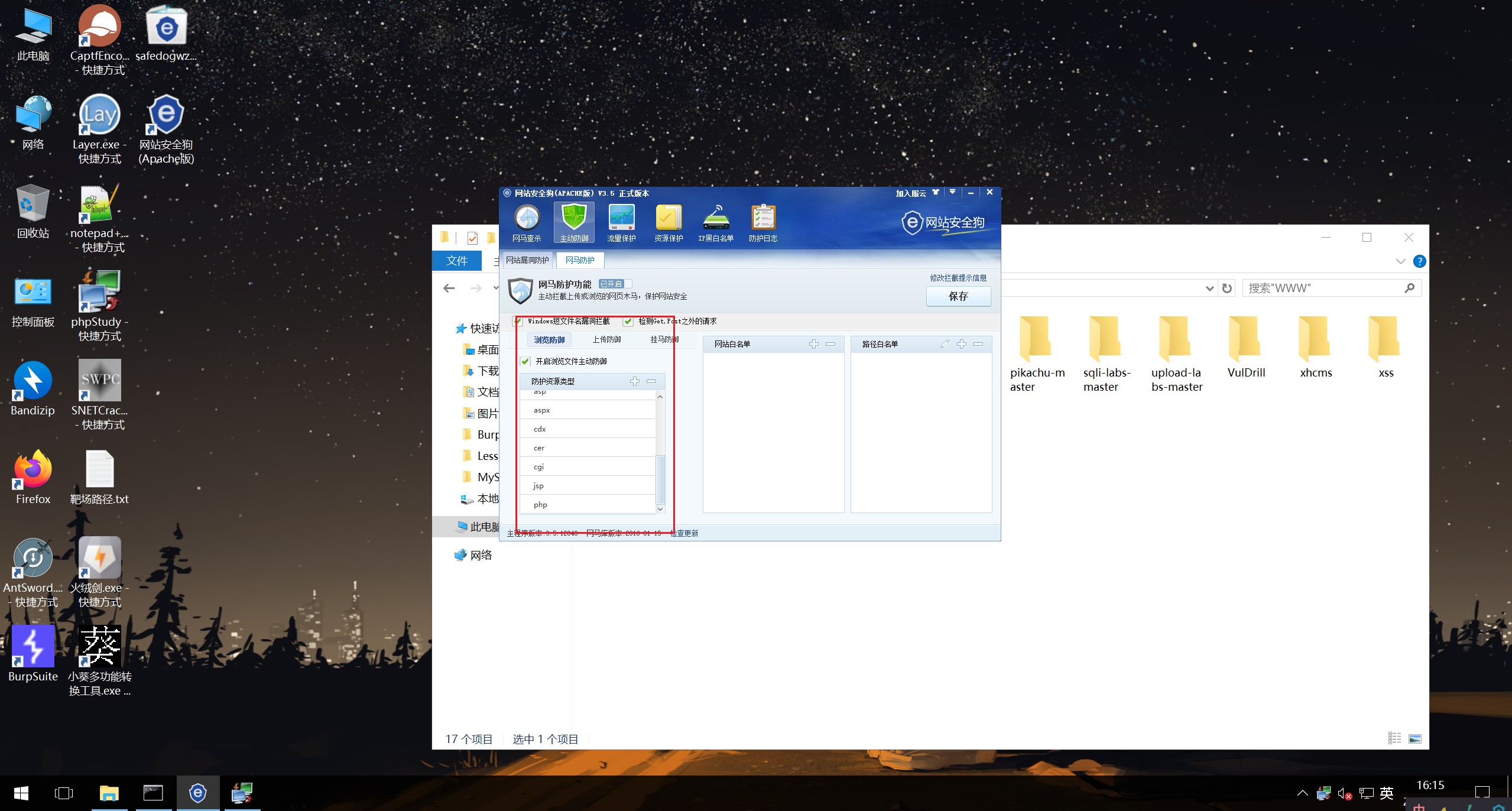Viewport: 1512px width, 811px height.
Task: Add a new 防护资源类型 entry with plus icon
Action: pos(635,381)
